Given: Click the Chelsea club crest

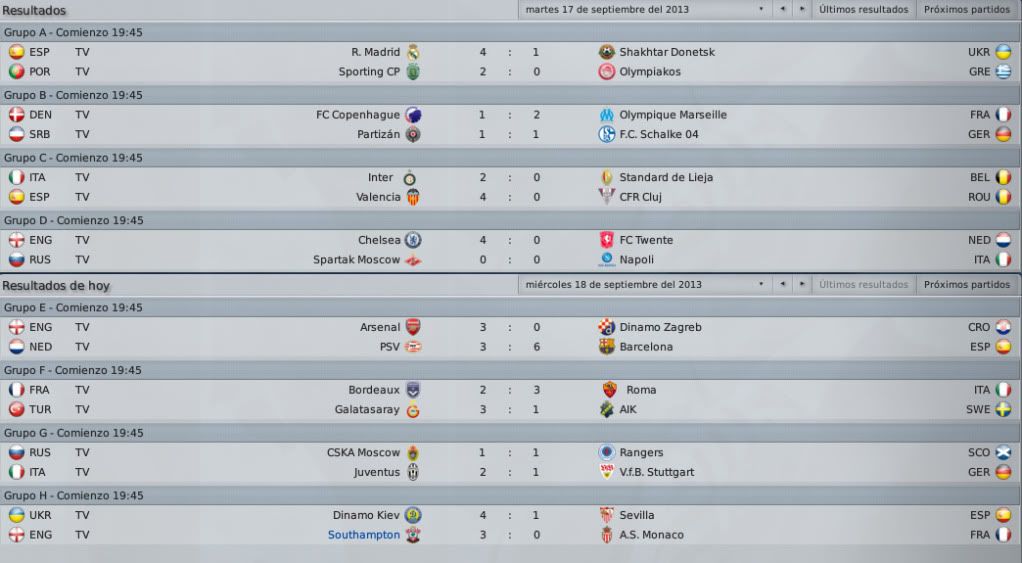Looking at the screenshot, I should pyautogui.click(x=413, y=240).
